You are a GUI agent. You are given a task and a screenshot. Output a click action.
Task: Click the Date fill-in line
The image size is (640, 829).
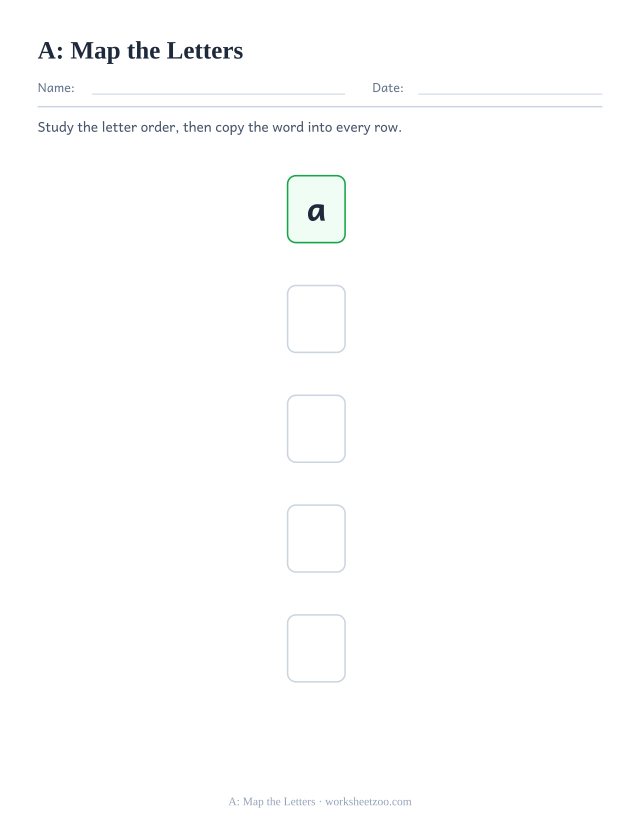[510, 94]
